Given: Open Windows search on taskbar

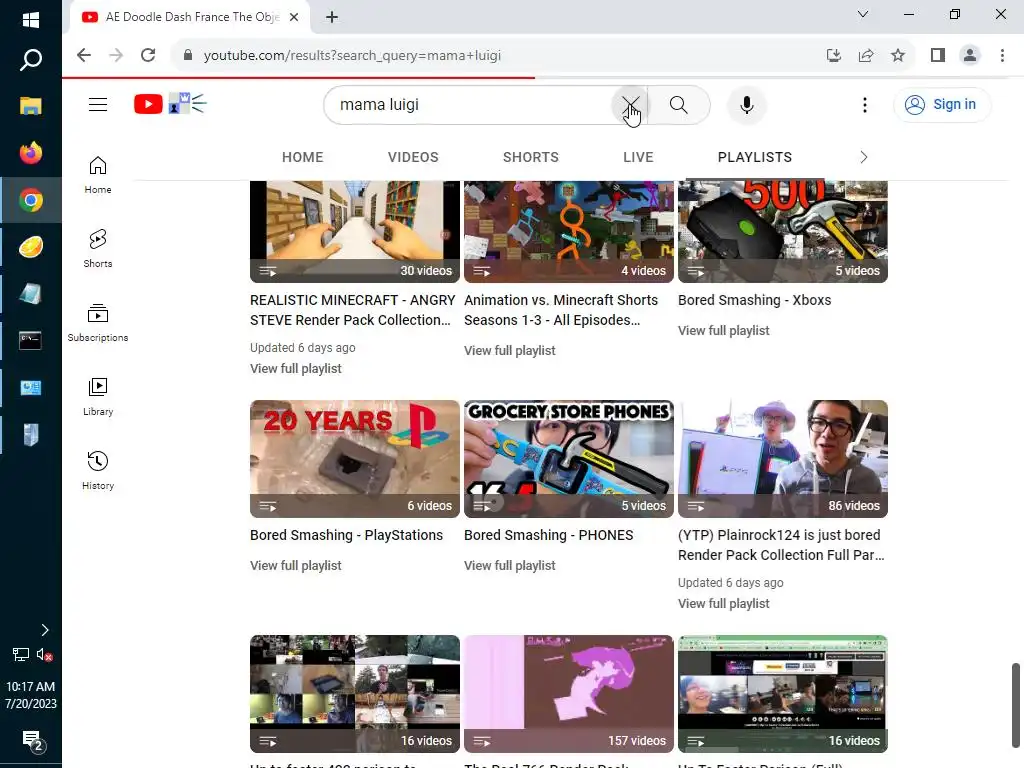Looking at the screenshot, I should (31, 60).
